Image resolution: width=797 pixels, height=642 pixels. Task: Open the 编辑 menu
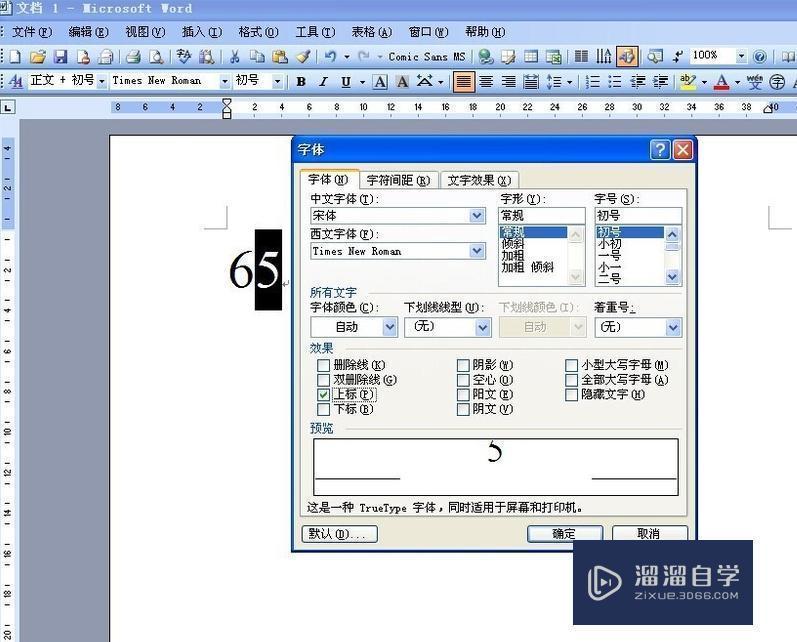[88, 32]
